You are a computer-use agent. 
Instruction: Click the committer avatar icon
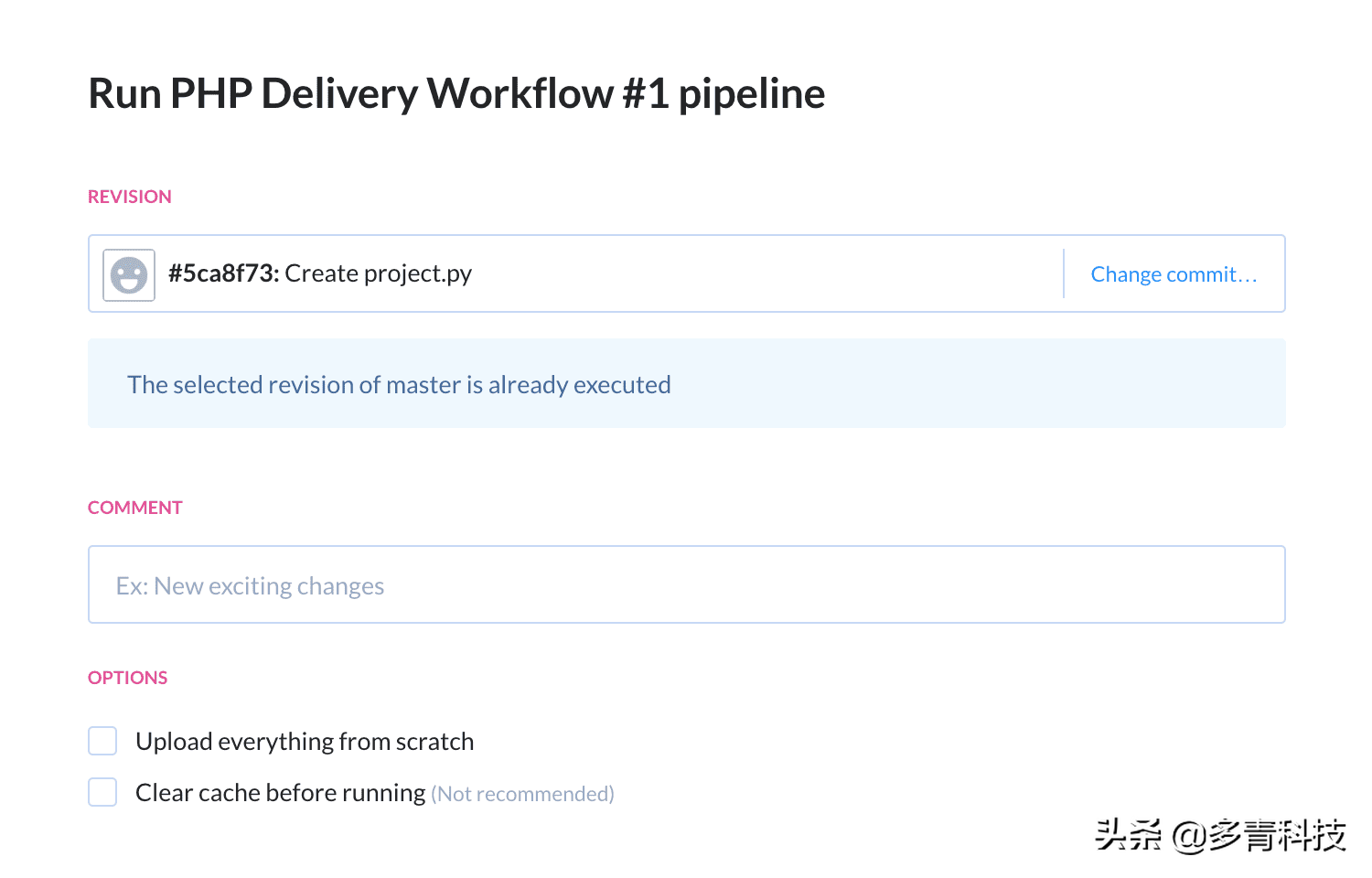pyautogui.click(x=129, y=274)
